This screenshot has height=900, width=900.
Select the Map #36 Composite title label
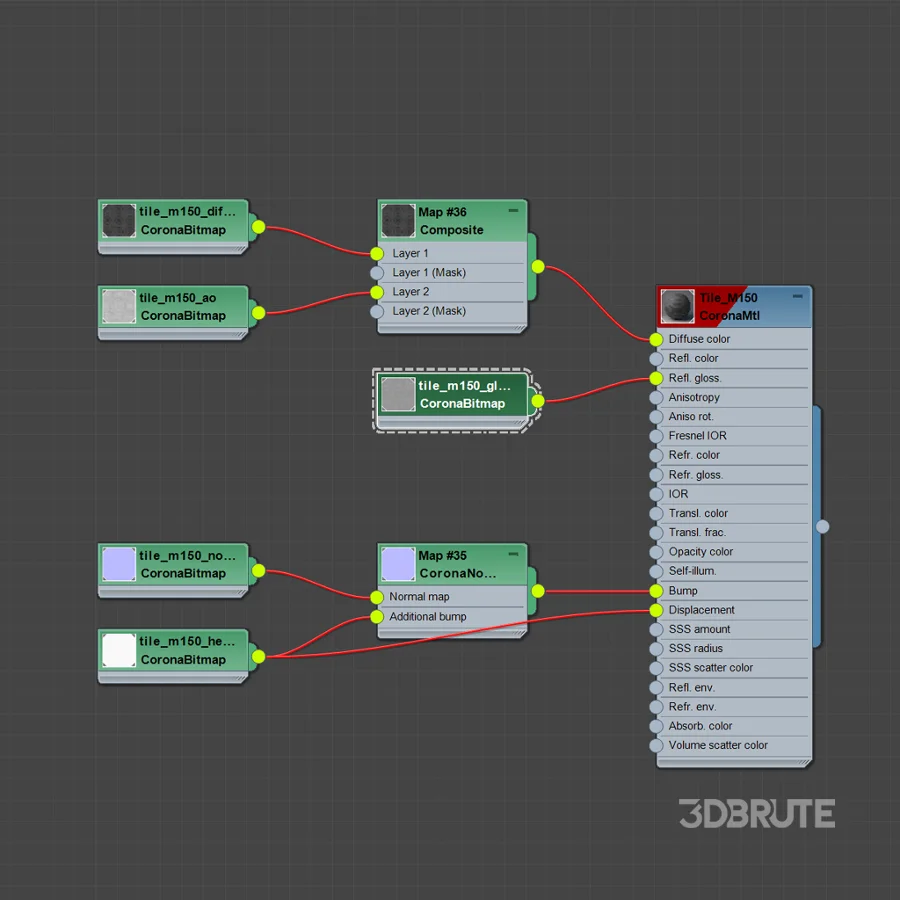pos(451,221)
